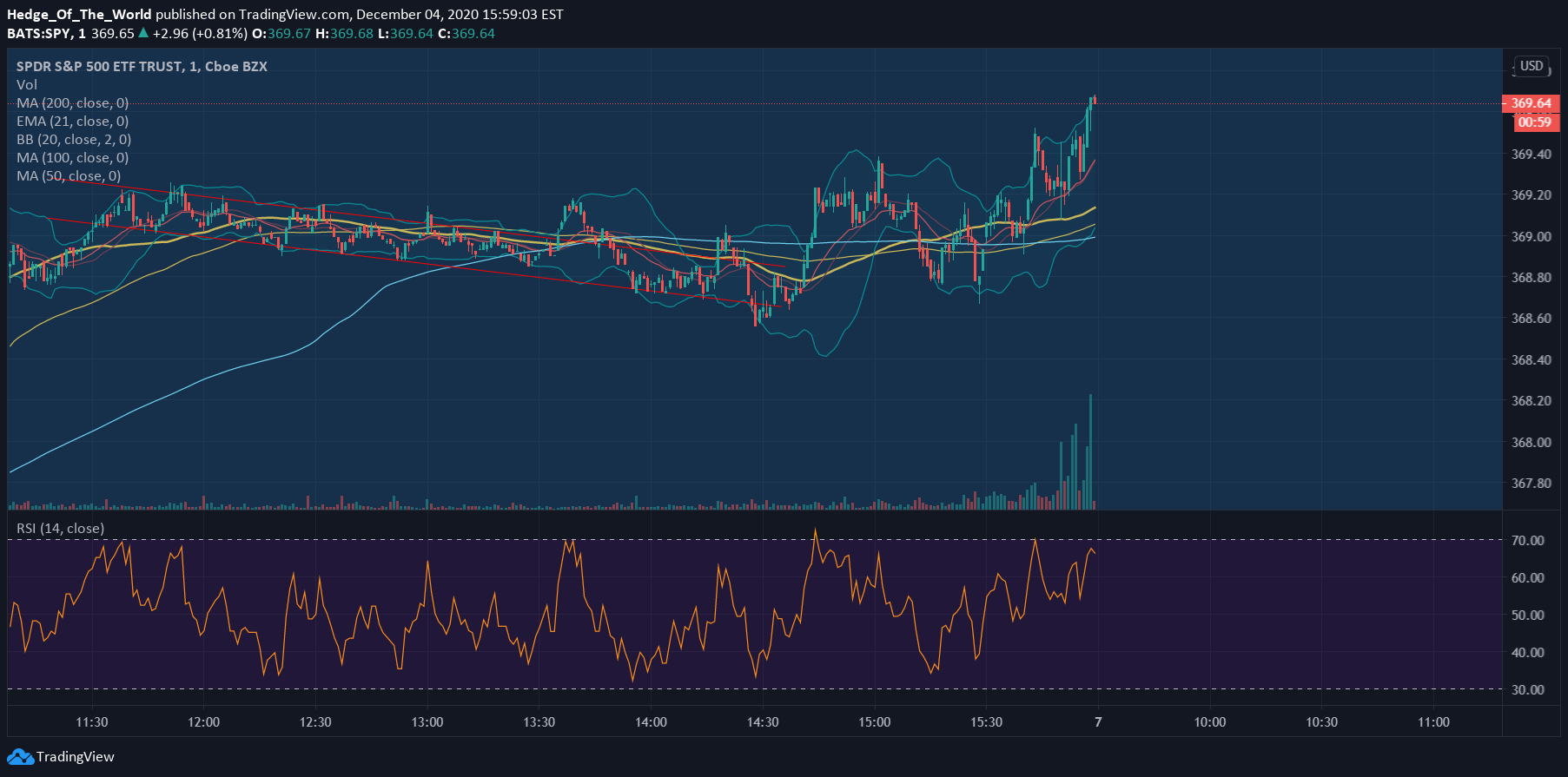This screenshot has width=1568, height=777.
Task: Open the USD currency selector
Action: coord(1532,66)
